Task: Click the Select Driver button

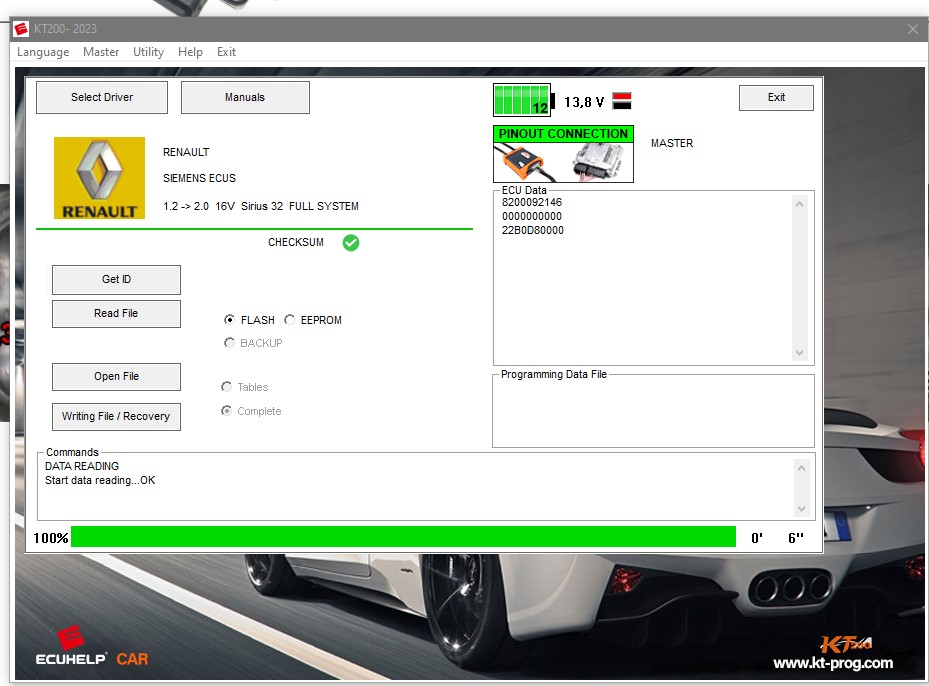Action: pos(101,97)
